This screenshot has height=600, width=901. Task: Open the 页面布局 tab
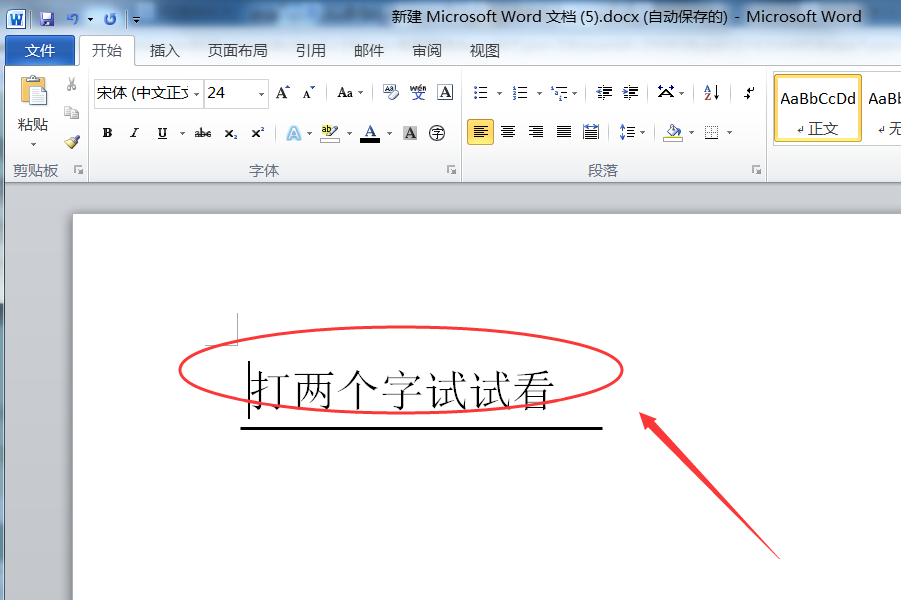(x=237, y=51)
